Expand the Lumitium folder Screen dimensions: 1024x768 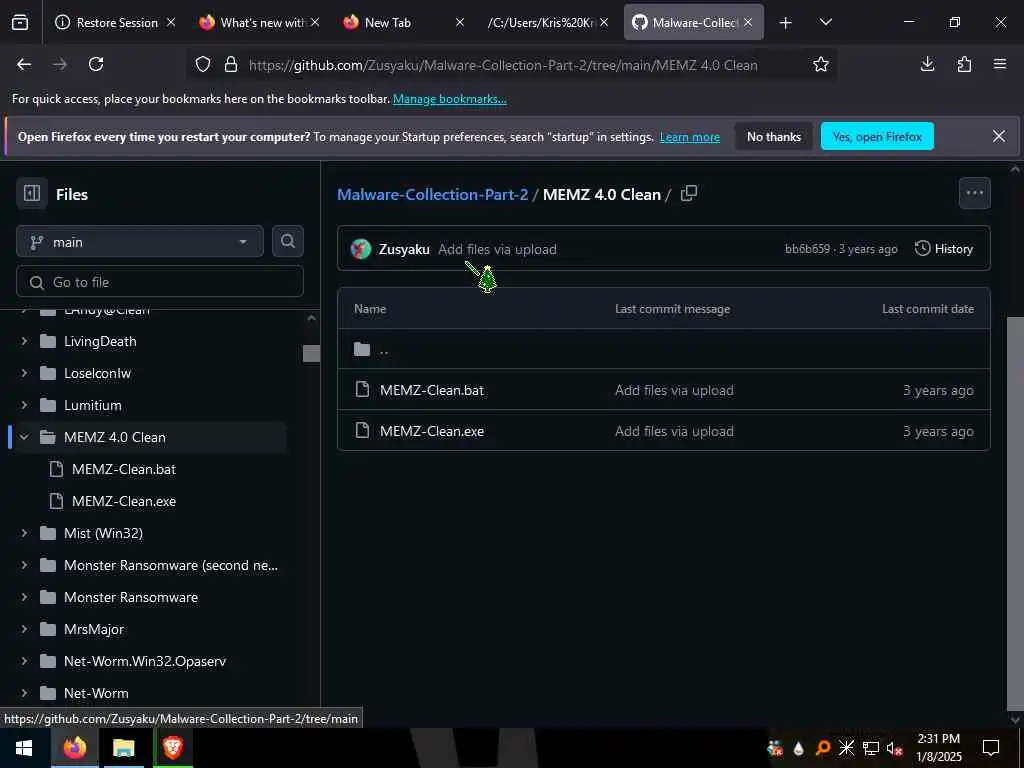point(24,406)
